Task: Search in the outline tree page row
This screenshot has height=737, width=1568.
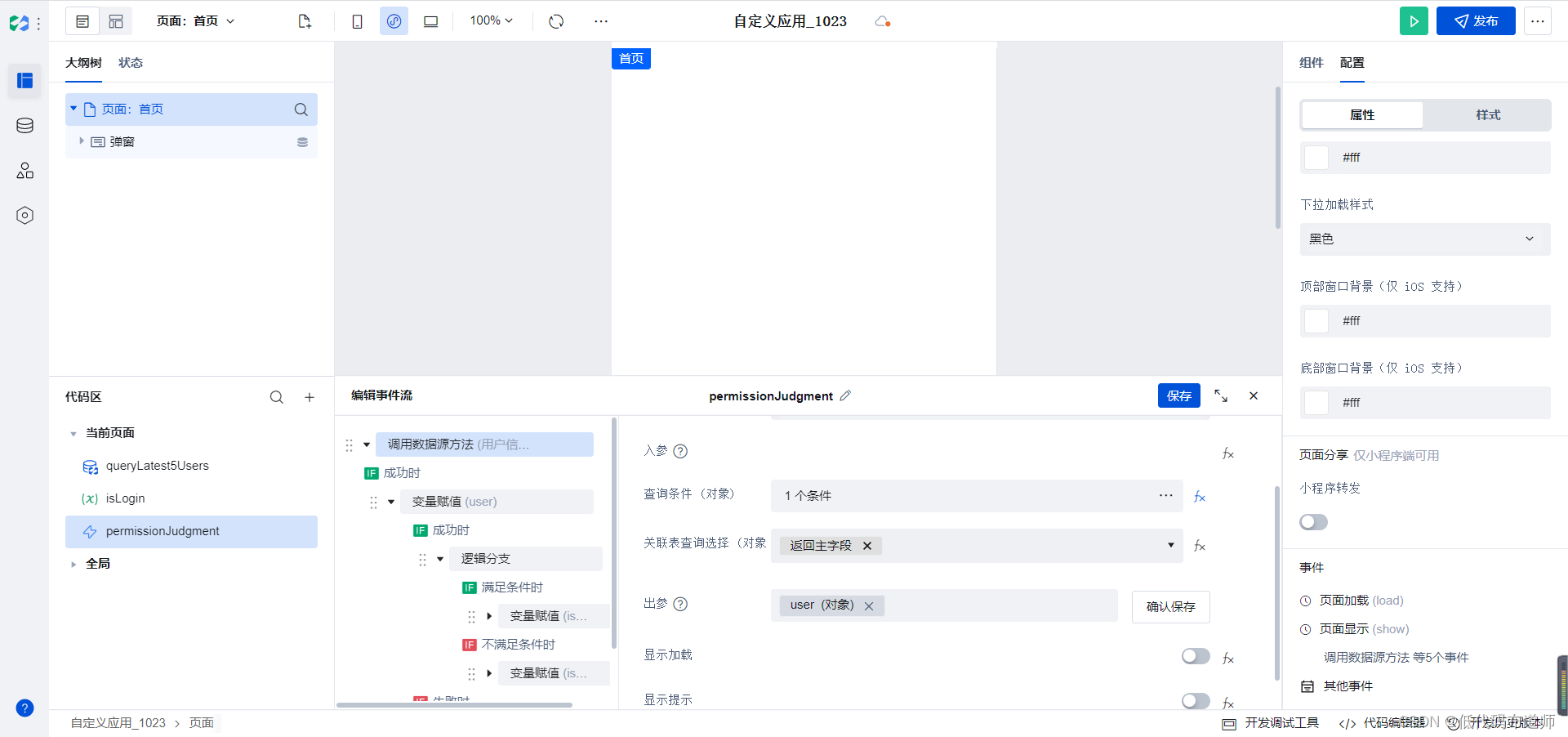Action: click(301, 109)
